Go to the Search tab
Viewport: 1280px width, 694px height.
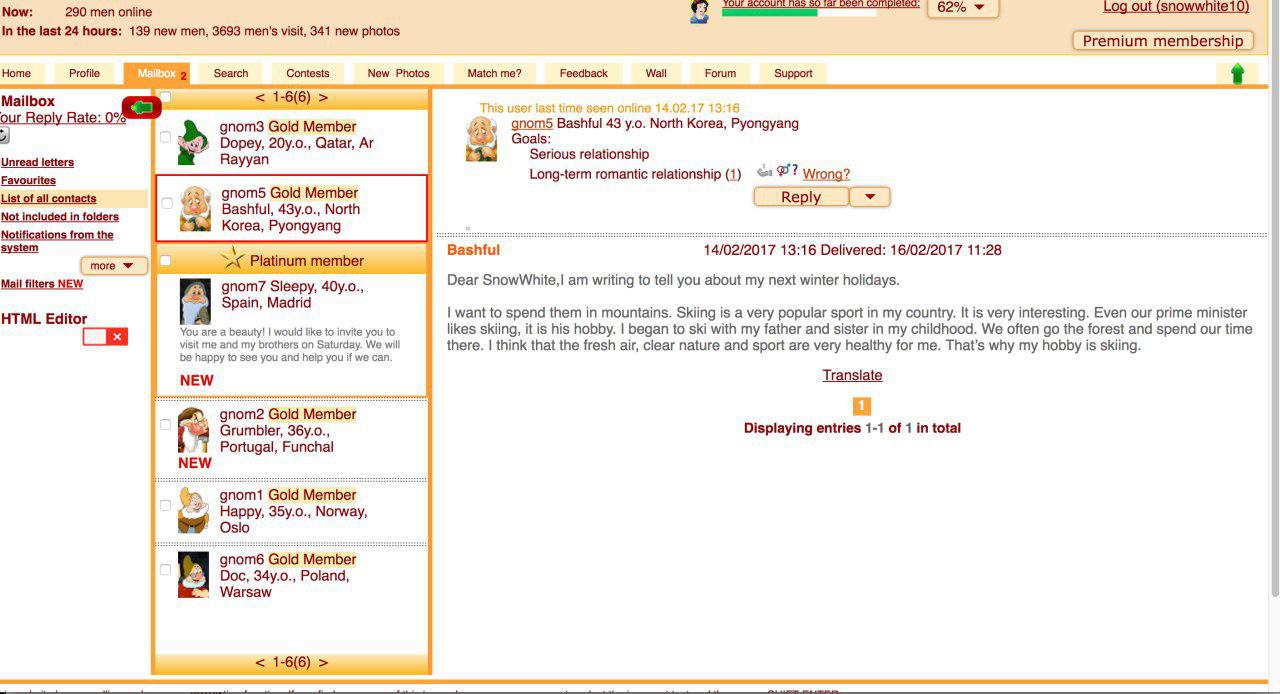pyautogui.click(x=231, y=73)
